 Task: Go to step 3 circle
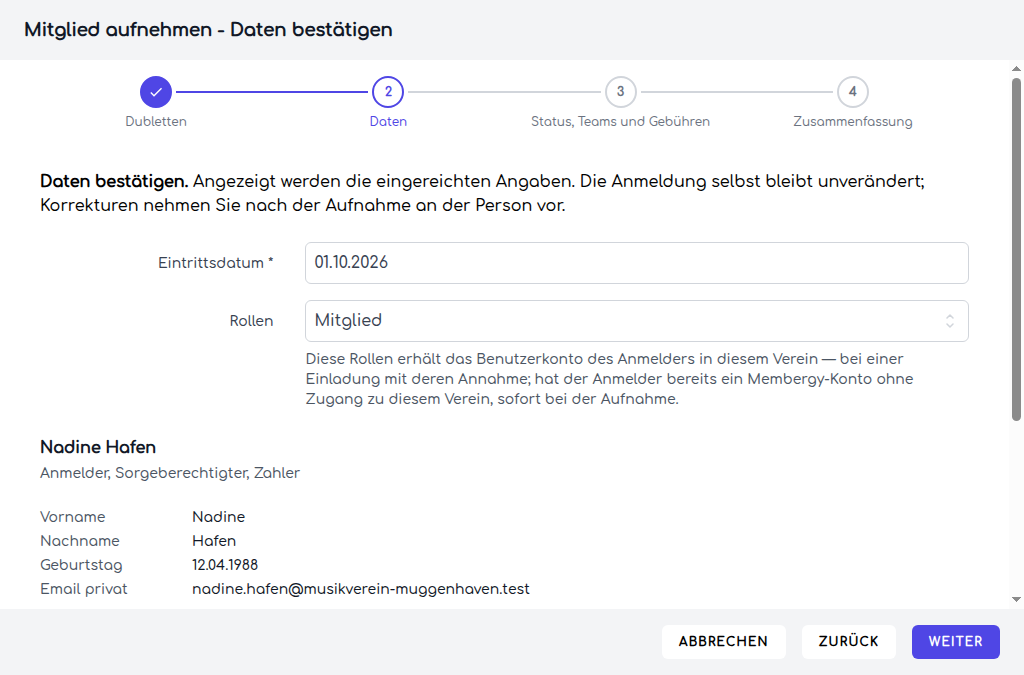[x=620, y=92]
